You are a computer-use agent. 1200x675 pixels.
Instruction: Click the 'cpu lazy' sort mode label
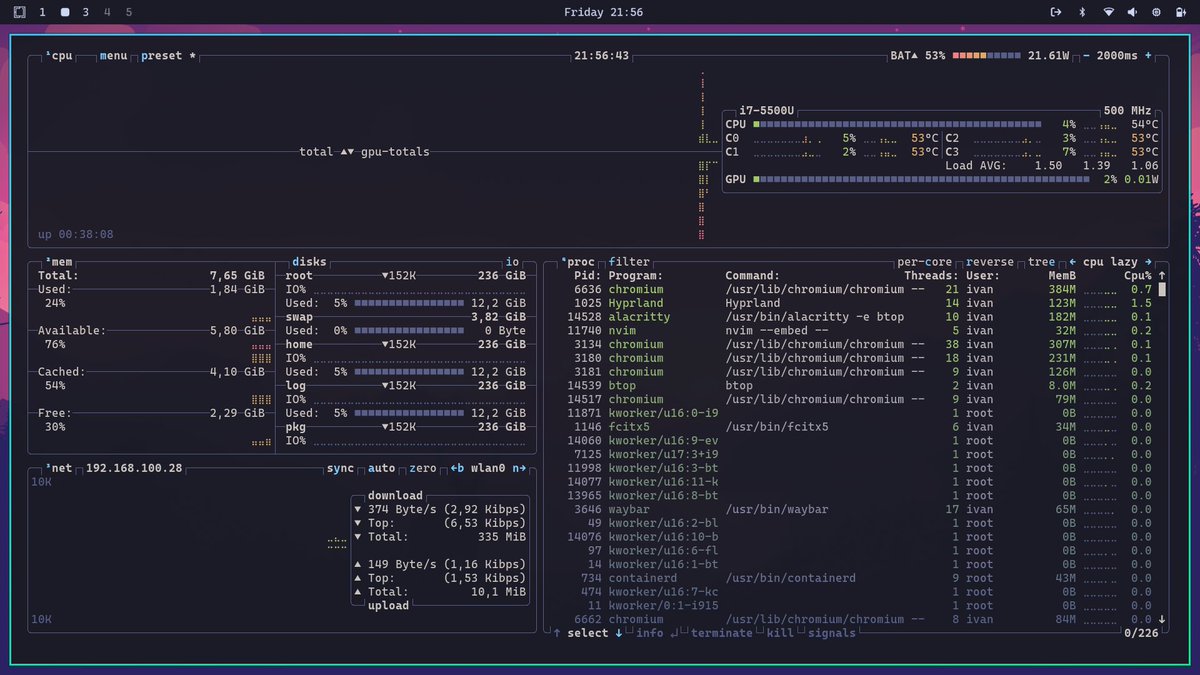[x=1111, y=262]
